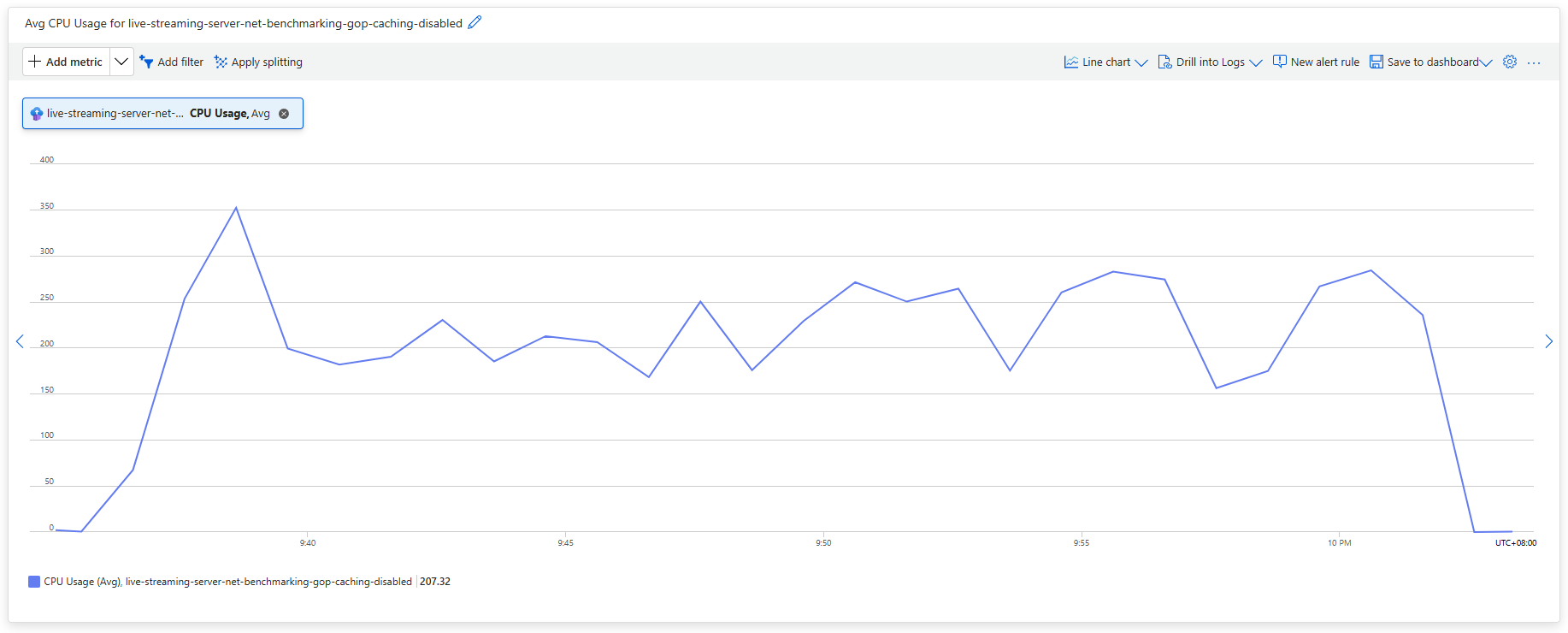Viewport: 1568px width, 633px height.
Task: Click the Avg CPU Usage chart title
Action: tap(244, 23)
